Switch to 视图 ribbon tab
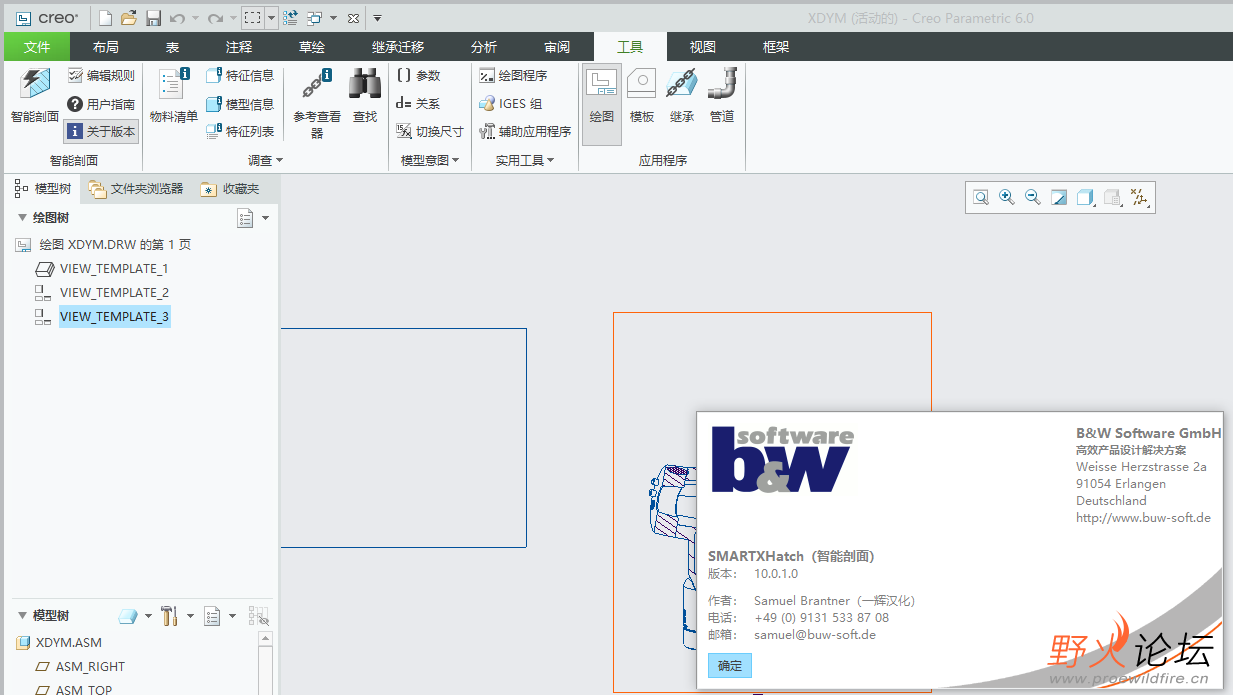 click(x=703, y=47)
